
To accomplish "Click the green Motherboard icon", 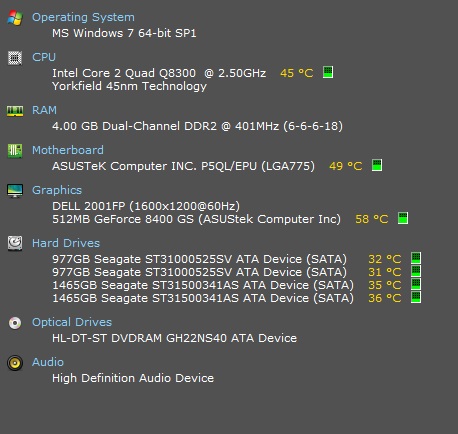I will [15, 151].
